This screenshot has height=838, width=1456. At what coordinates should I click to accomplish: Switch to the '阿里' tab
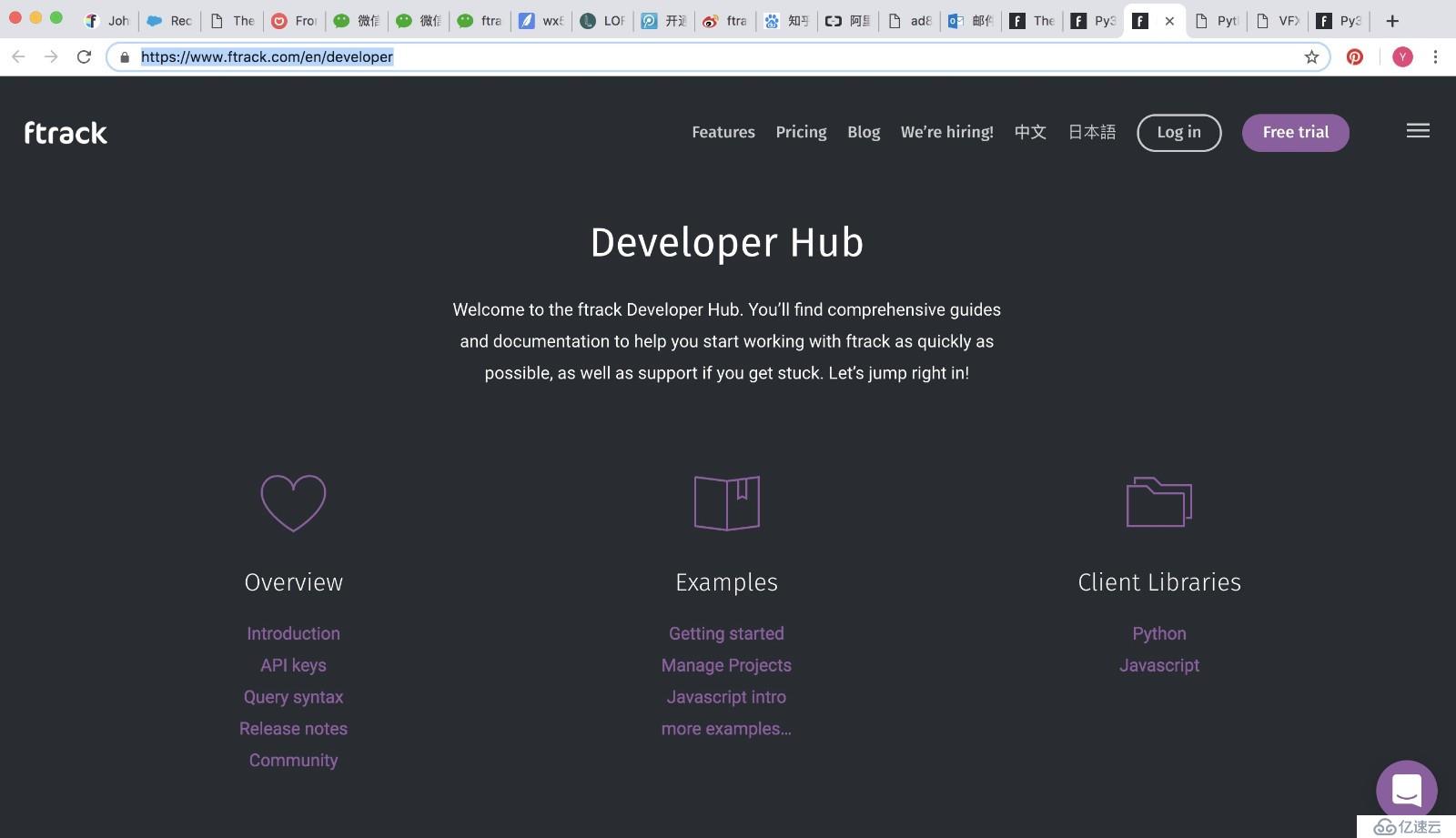point(848,20)
